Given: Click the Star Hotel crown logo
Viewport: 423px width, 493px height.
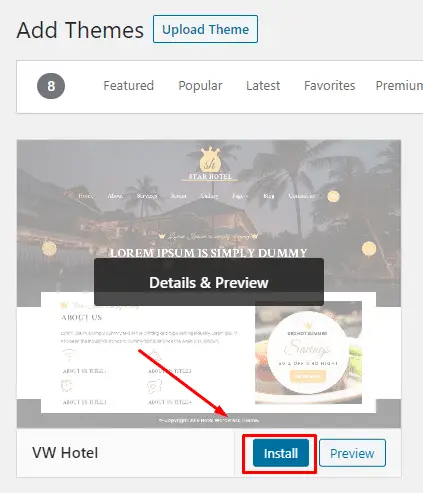Looking at the screenshot, I should pyautogui.click(x=210, y=160).
